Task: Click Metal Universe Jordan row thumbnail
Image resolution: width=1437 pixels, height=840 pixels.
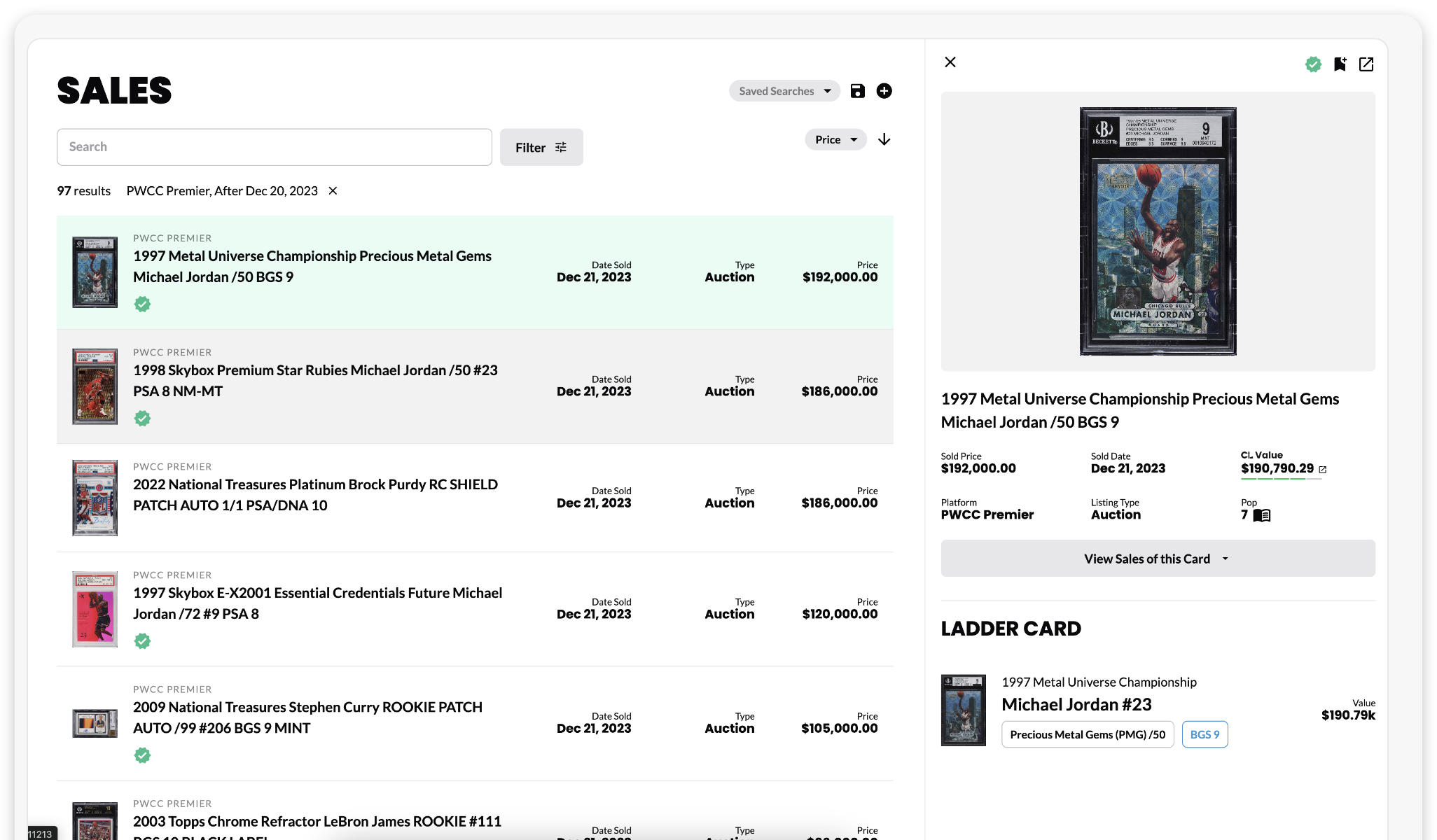Action: (95, 272)
